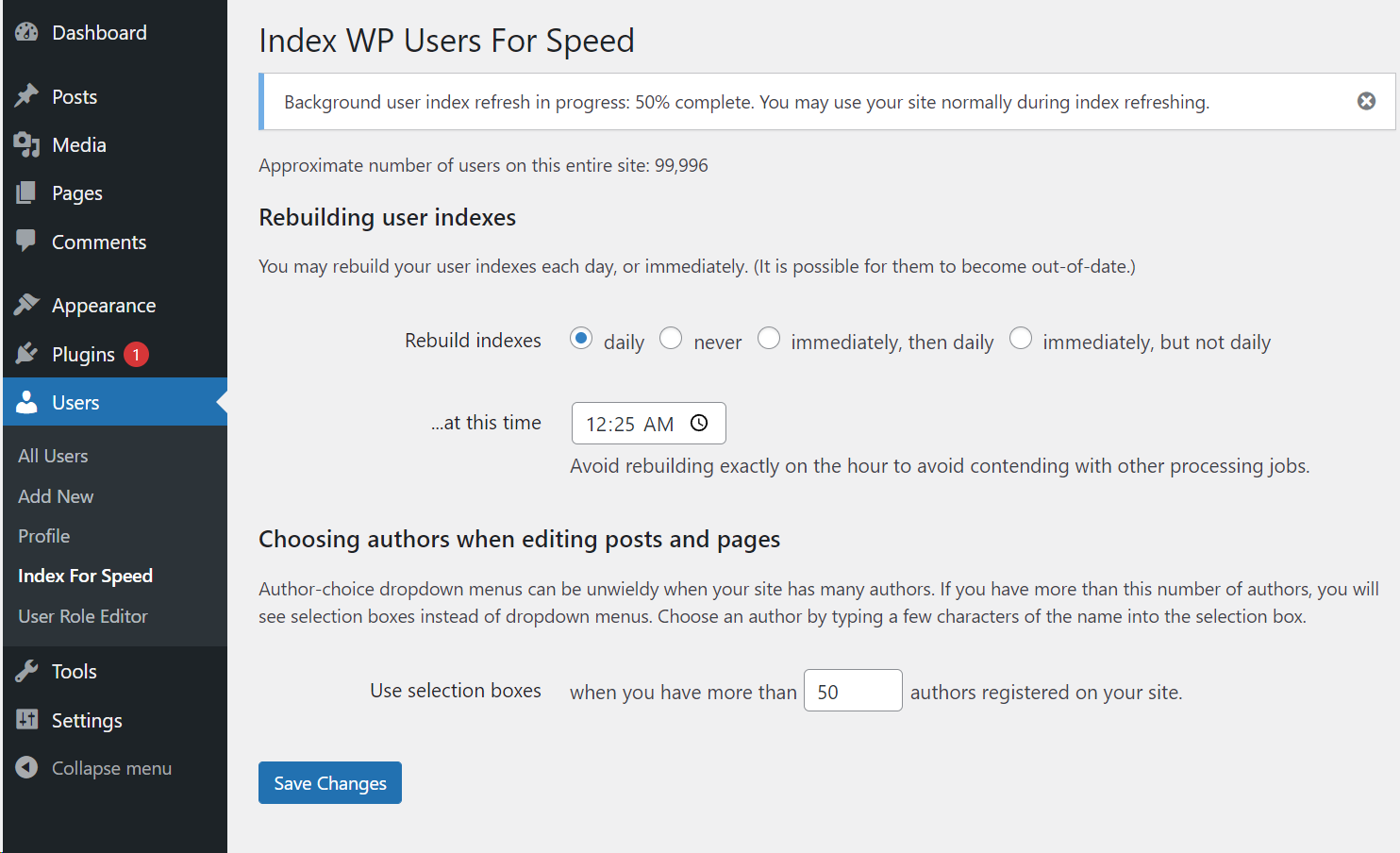Viewport: 1400px width, 853px height.
Task: Click the '...at this time' label
Action: coord(486,423)
